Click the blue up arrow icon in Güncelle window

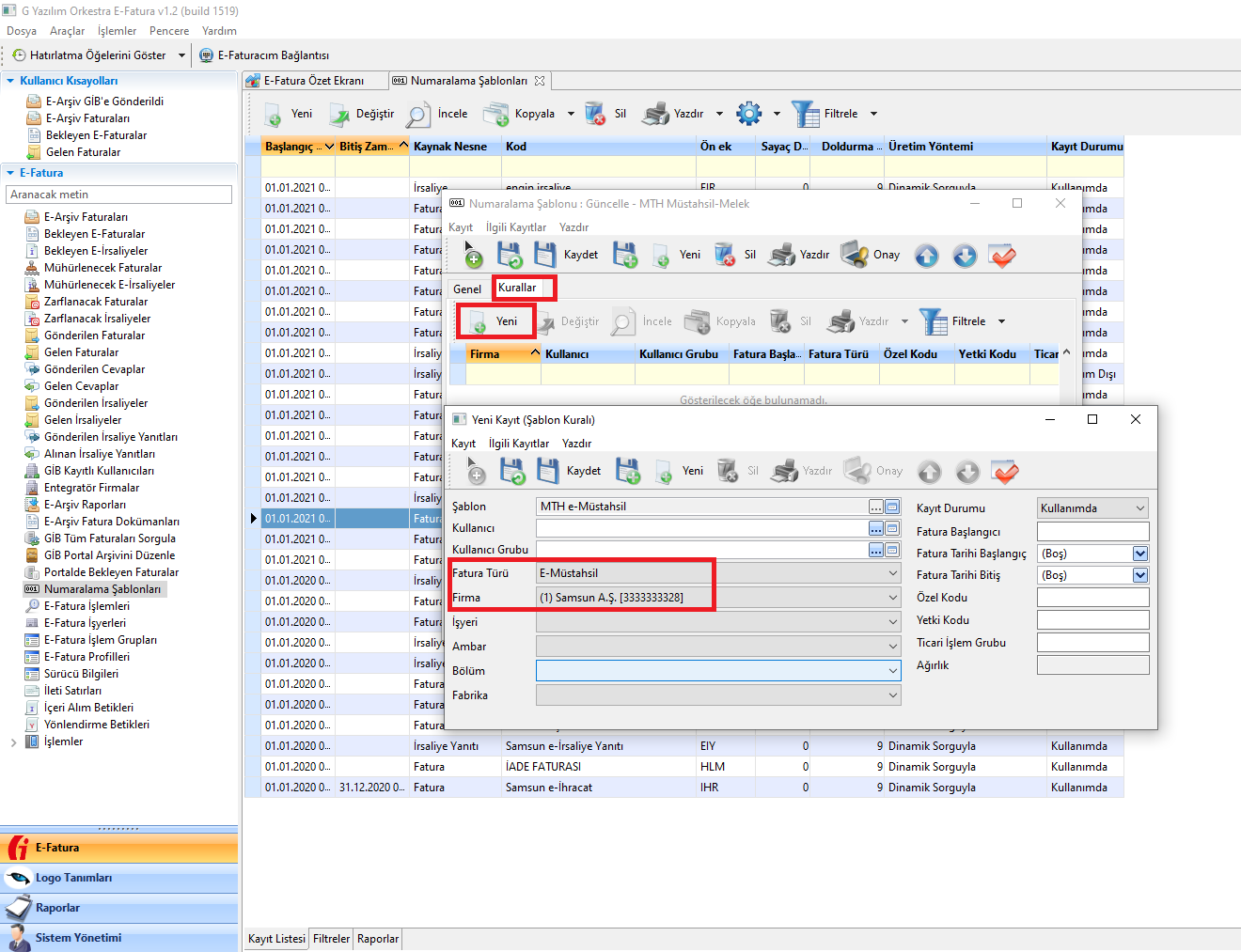[927, 256]
